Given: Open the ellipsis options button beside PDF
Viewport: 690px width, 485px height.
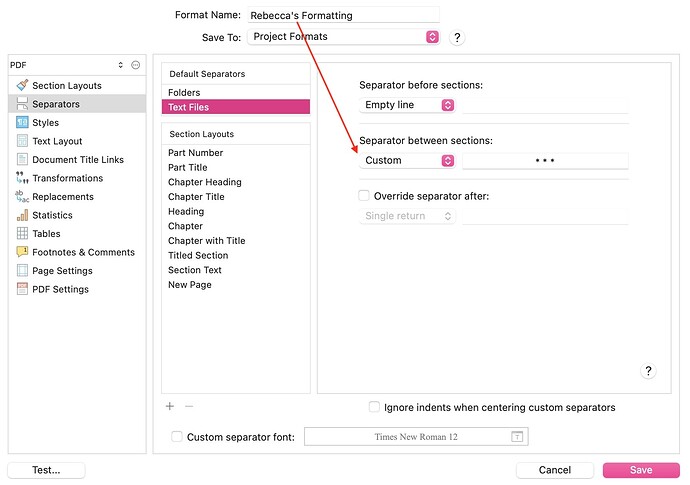Looking at the screenshot, I should [136, 65].
